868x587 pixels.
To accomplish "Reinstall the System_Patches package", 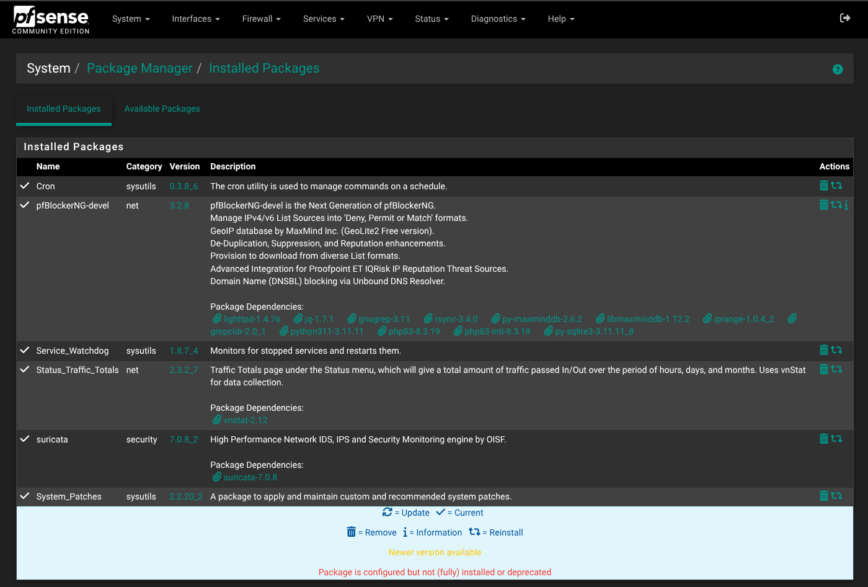I will click(836, 496).
